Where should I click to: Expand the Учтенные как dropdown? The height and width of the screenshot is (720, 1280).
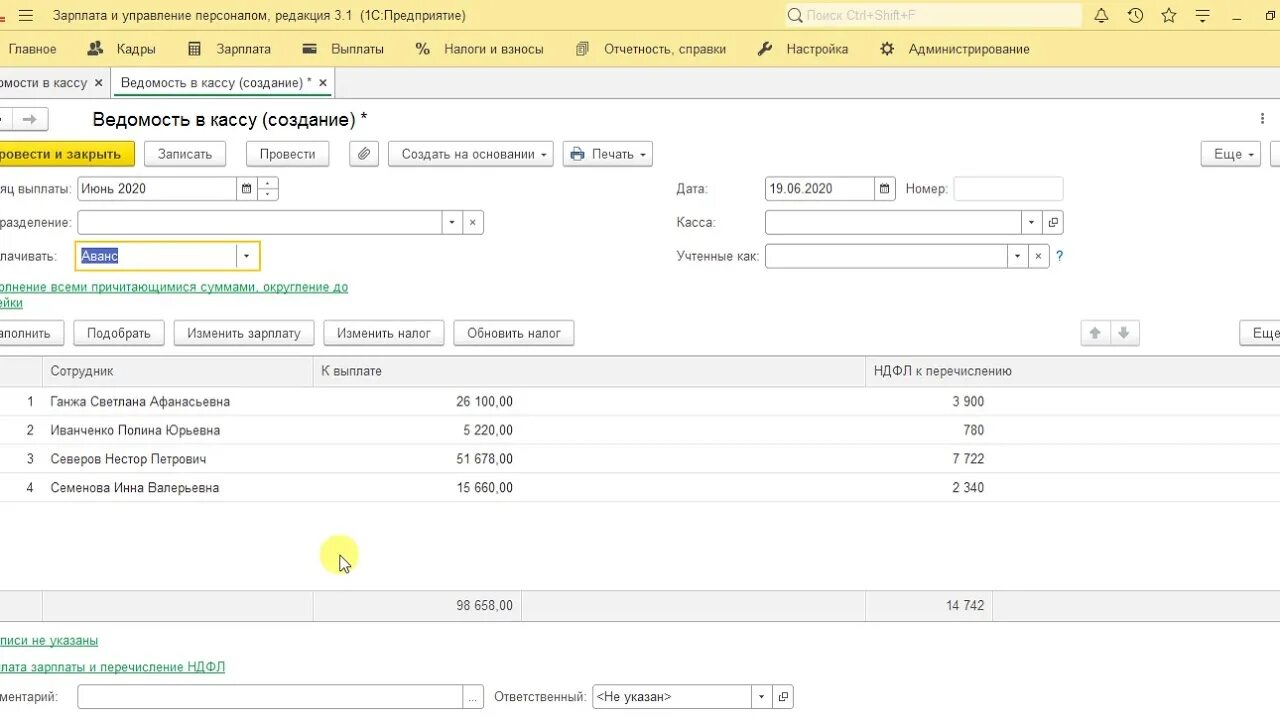tap(1017, 256)
